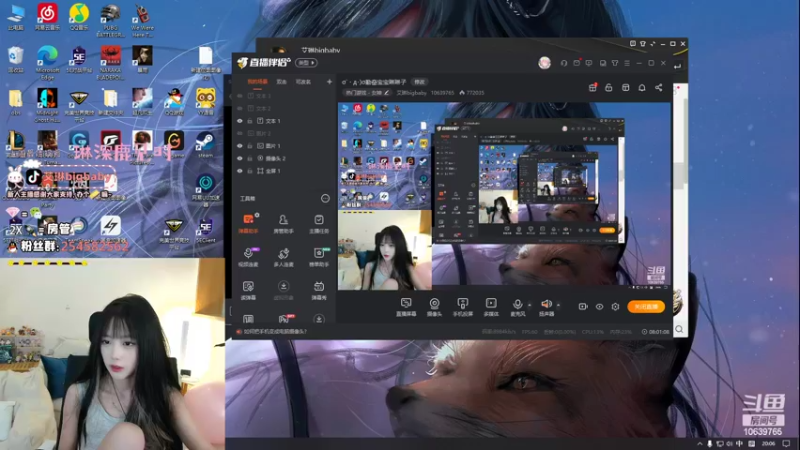This screenshot has width=800, height=450.
Task: Open the 视频连麦 tool
Action: click(248, 257)
